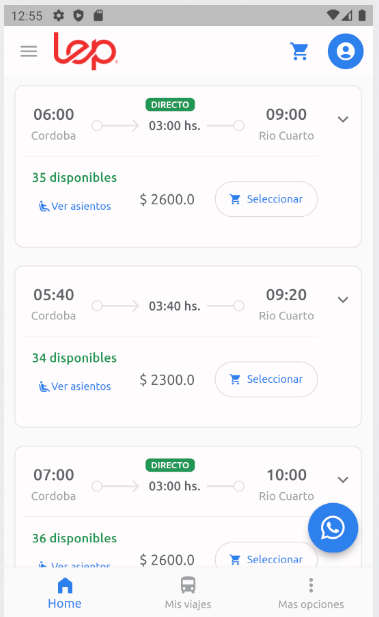The image size is (379, 617).
Task: Select the $ 2300.0 trip at 05:40
Action: pos(266,379)
